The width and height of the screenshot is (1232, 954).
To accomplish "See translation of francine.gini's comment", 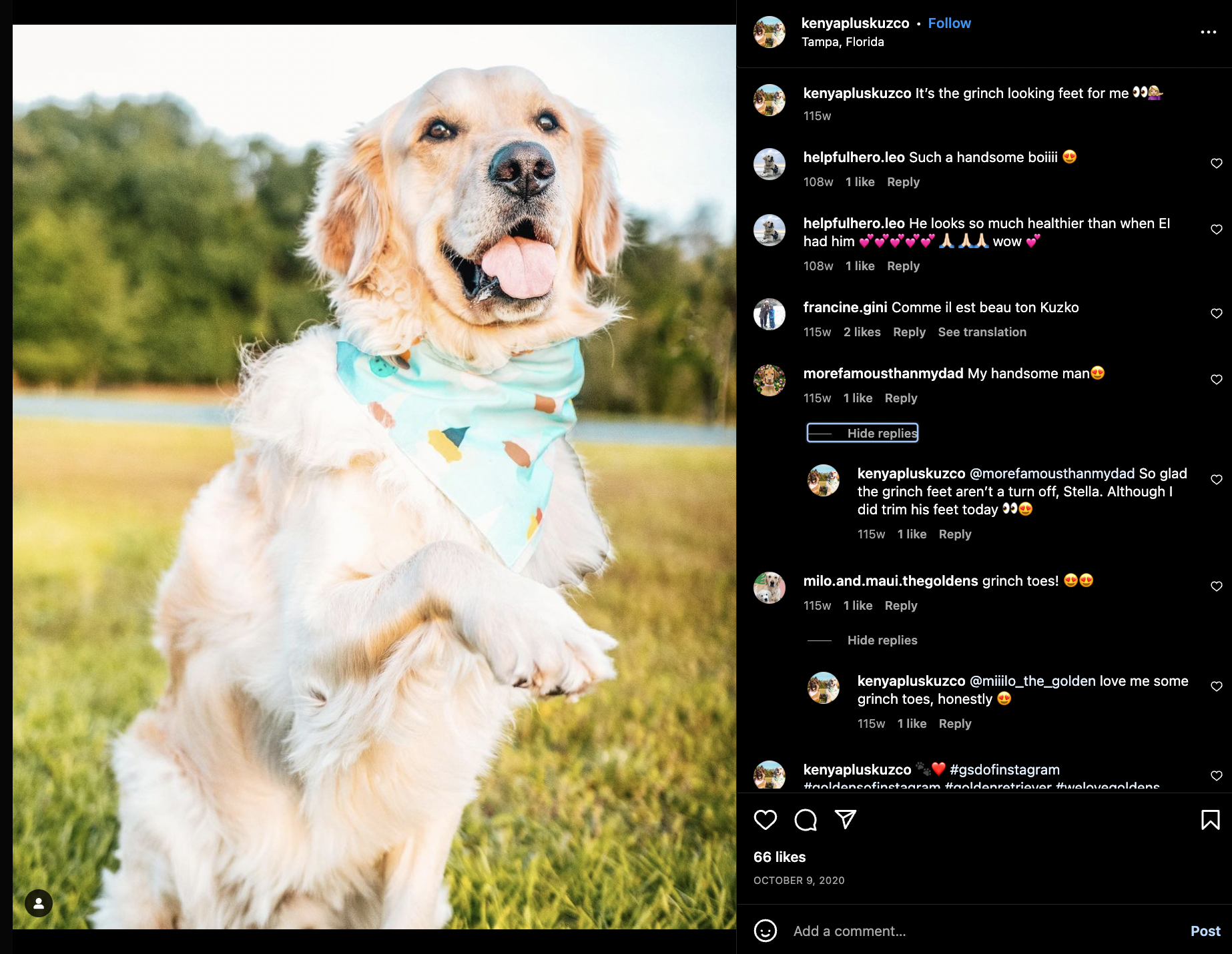I will (x=982, y=332).
